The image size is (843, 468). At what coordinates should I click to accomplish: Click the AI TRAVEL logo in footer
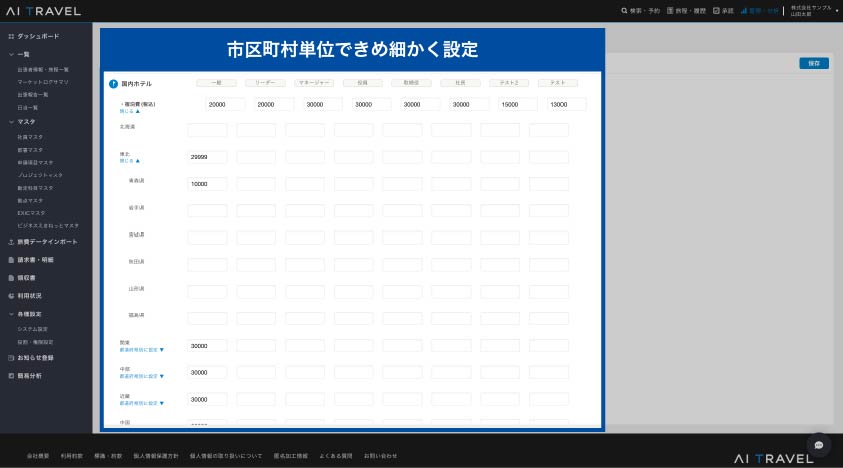coord(774,459)
